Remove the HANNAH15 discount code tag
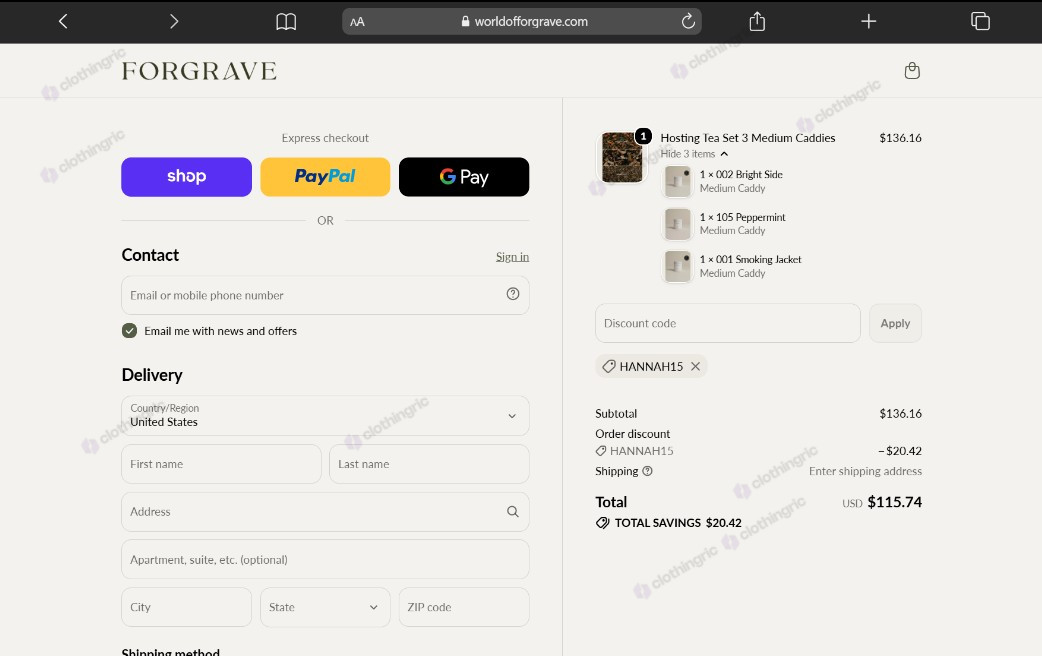 [695, 366]
